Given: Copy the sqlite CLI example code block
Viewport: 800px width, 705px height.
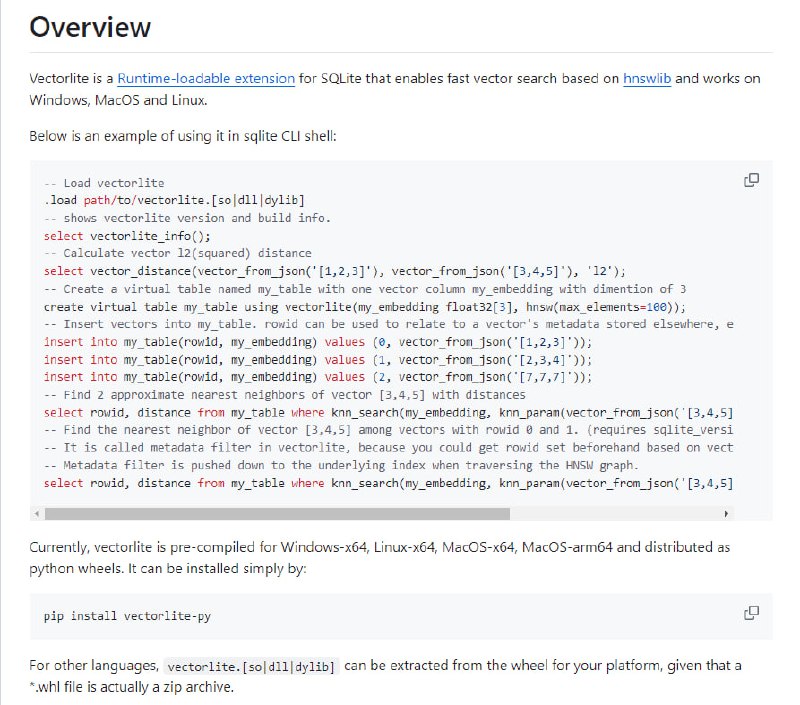Looking at the screenshot, I should [x=751, y=180].
